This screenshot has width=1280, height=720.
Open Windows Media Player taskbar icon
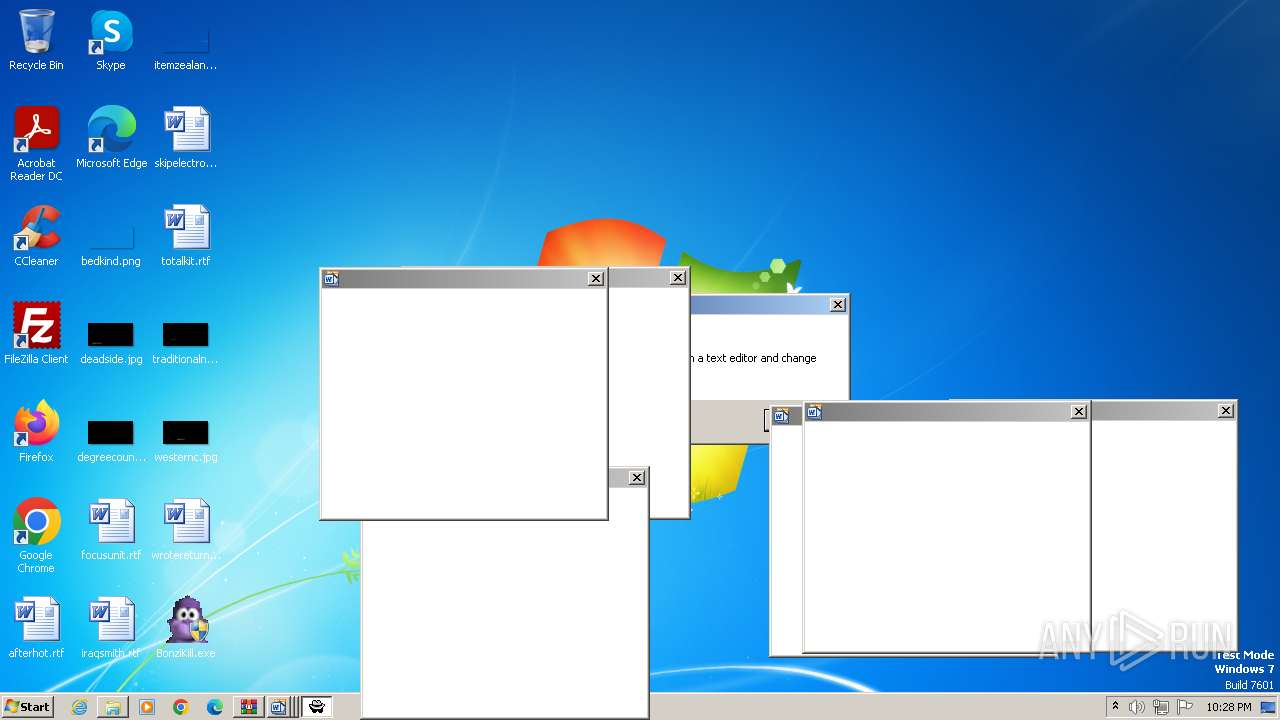tap(147, 707)
